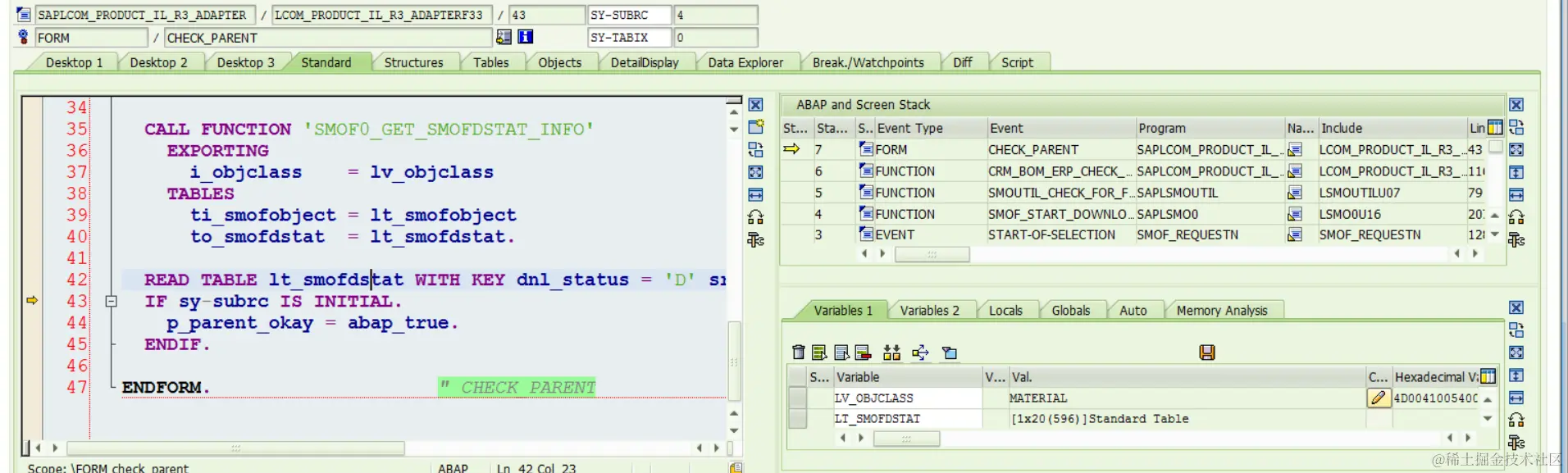Click horizontal maximize icon beside ABAP stack

click(x=1516, y=194)
